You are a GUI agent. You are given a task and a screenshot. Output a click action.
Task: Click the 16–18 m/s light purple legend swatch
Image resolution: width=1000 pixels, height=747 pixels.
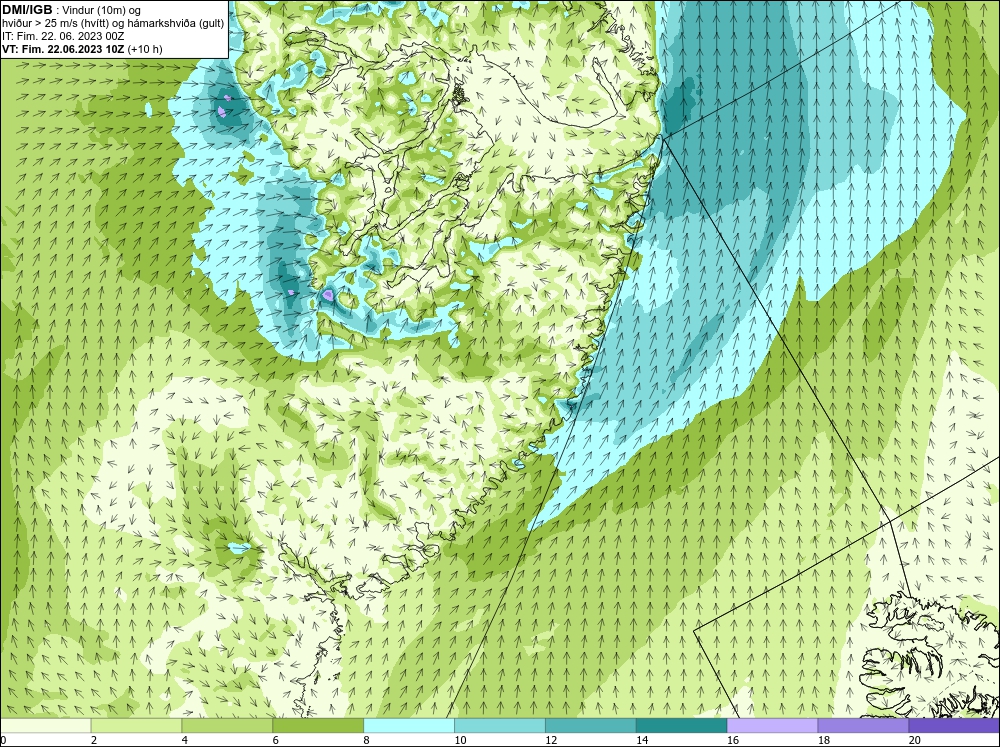(x=772, y=725)
